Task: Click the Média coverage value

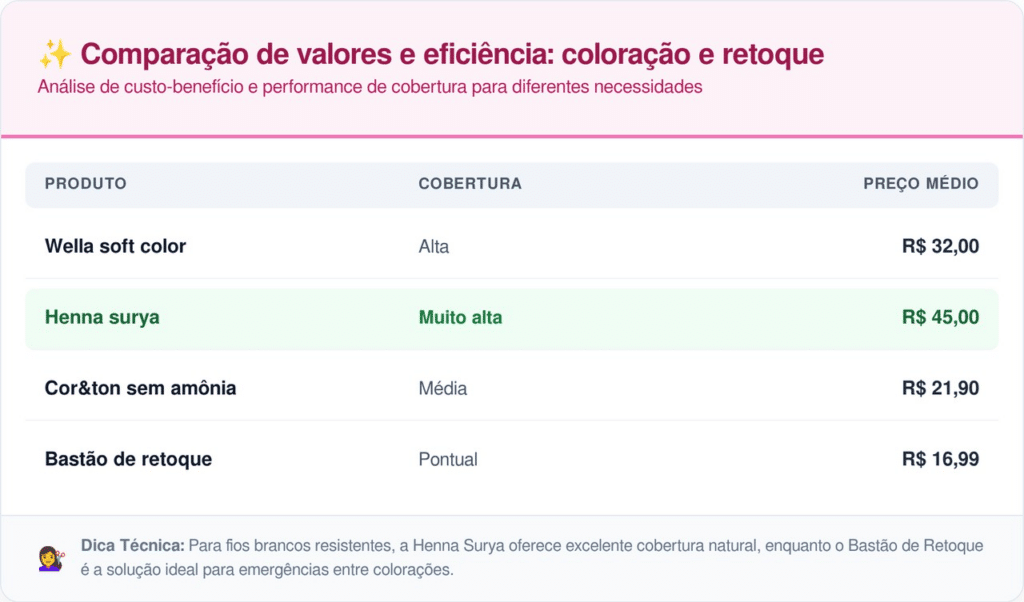Action: 443,388
